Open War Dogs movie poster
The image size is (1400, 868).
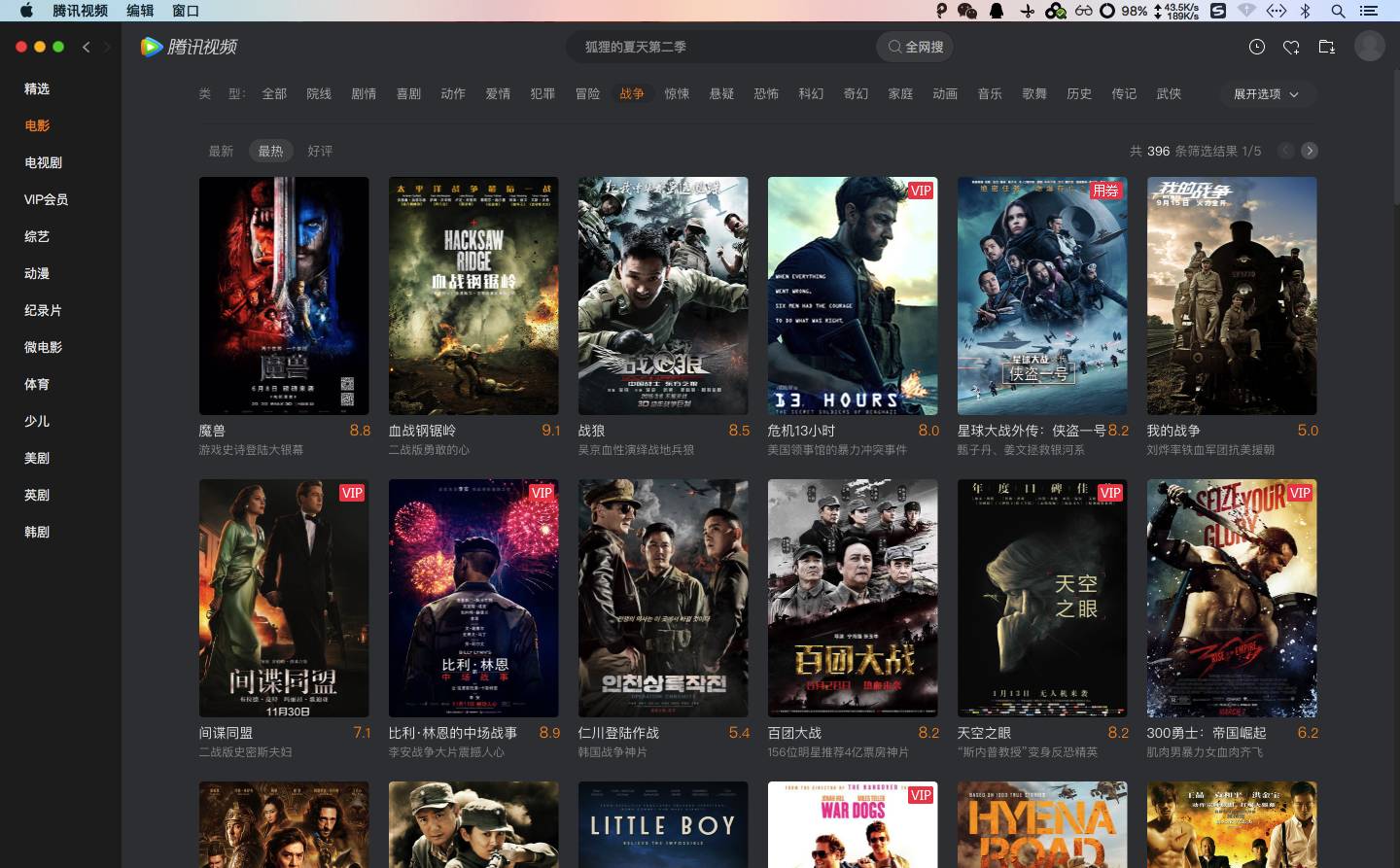853,824
